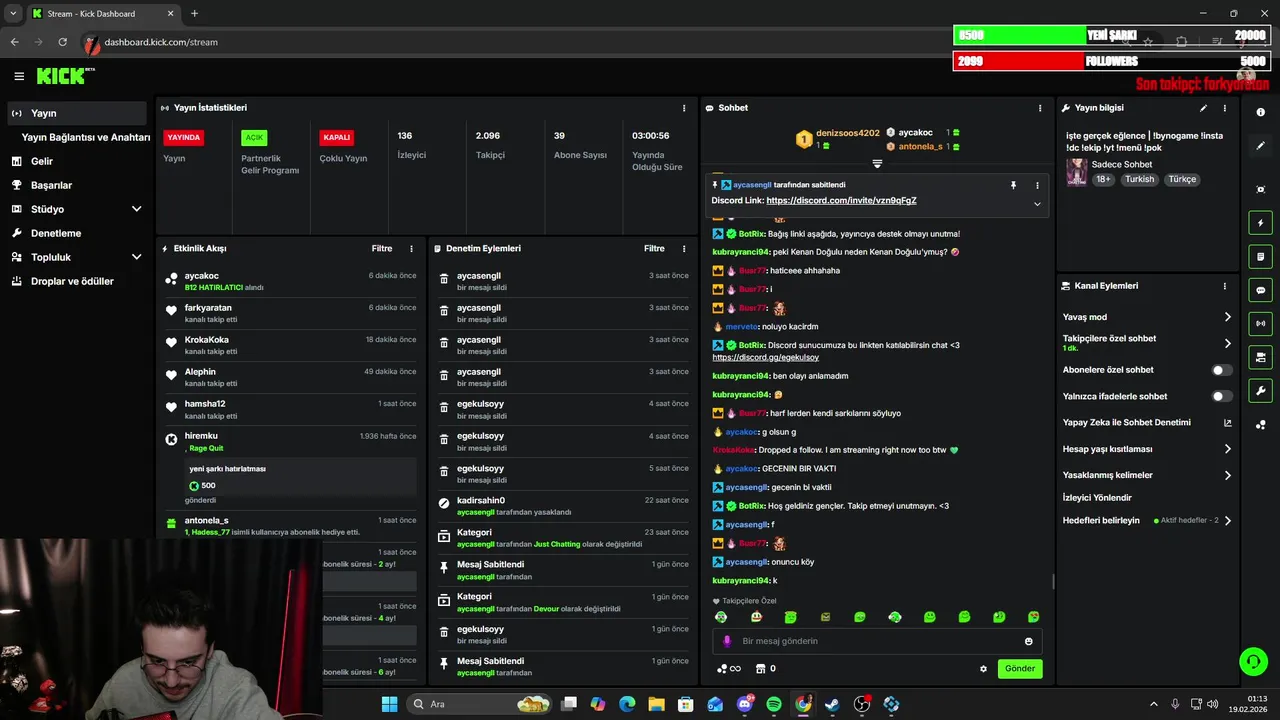Viewport: 1280px width, 720px height.
Task: Click the green support headset button
Action: (1252, 661)
